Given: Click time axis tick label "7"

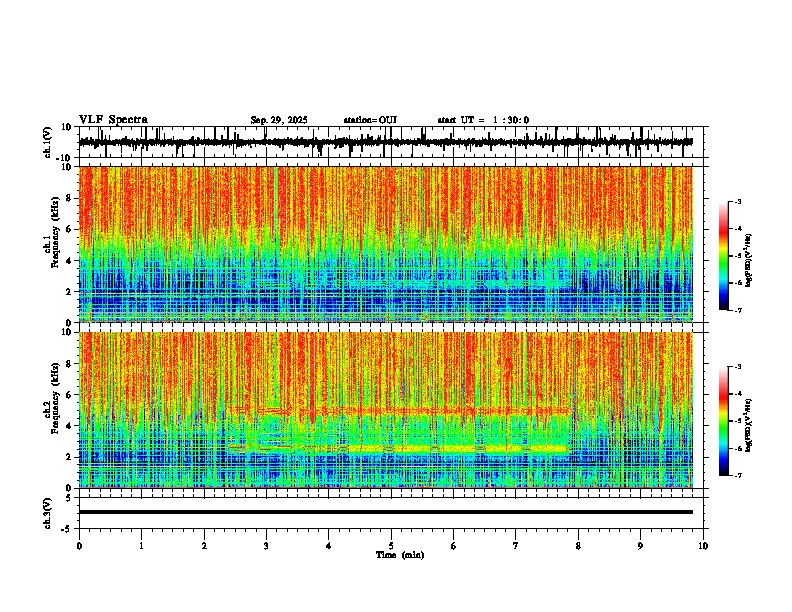Looking at the screenshot, I should [x=516, y=546].
